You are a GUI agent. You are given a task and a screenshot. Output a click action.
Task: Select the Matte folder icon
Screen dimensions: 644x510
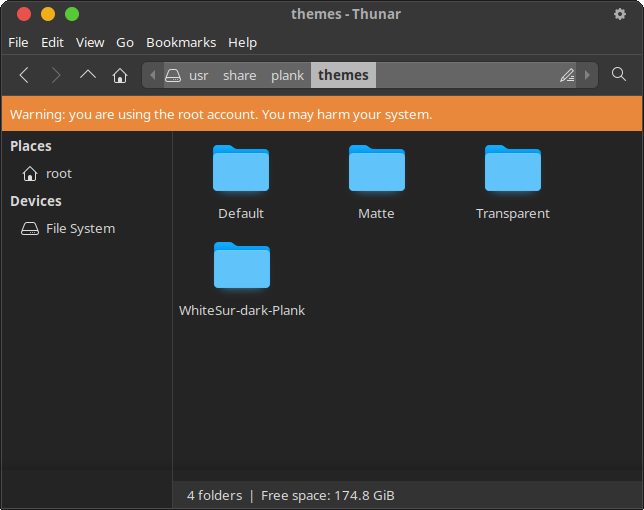(x=377, y=168)
